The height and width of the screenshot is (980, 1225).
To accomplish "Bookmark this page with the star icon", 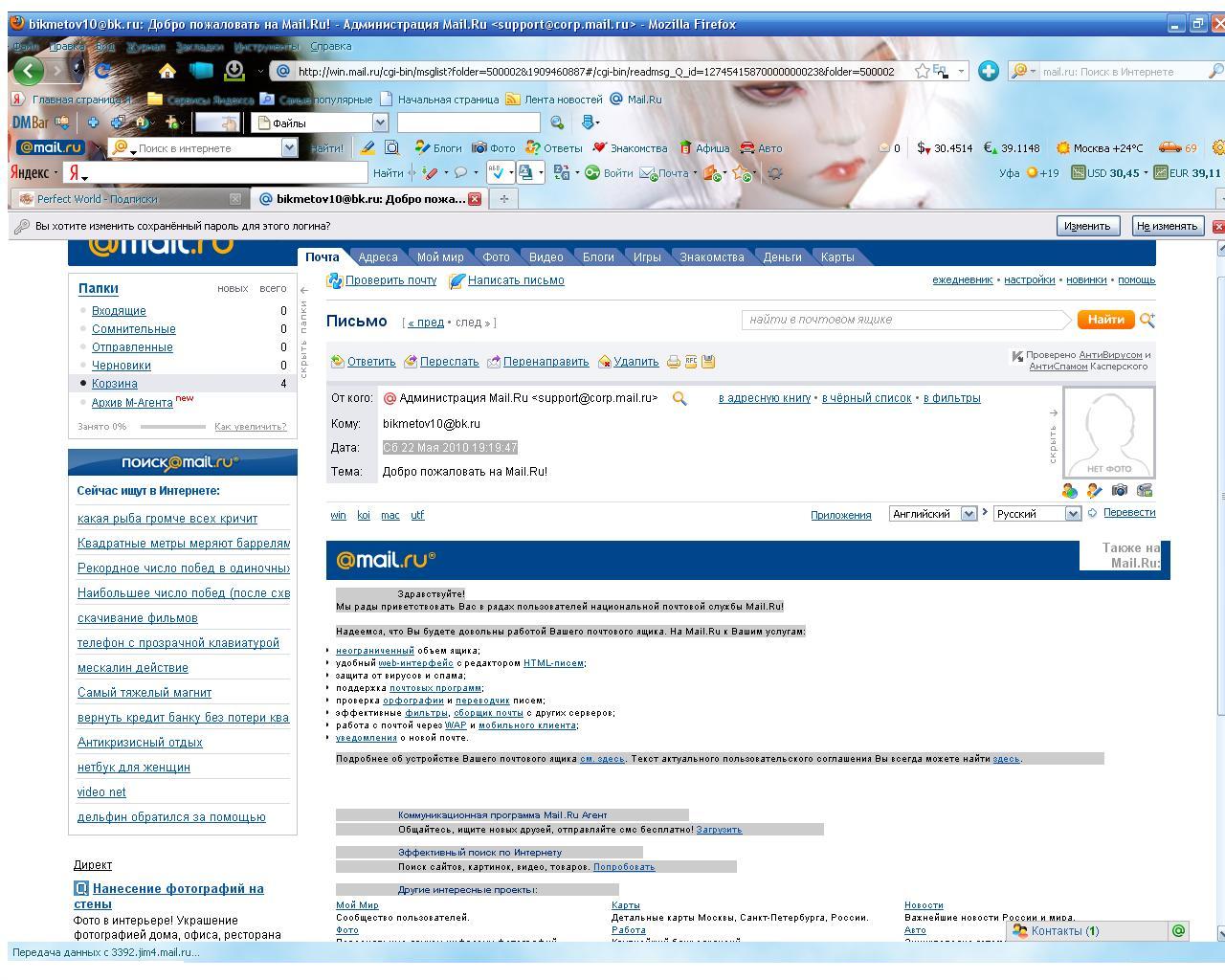I will 922,71.
